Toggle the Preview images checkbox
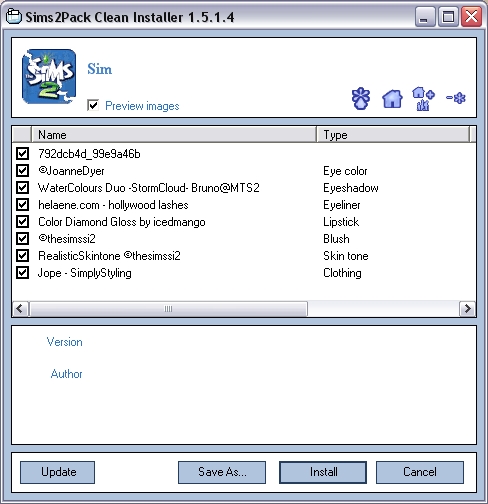The height and width of the screenshot is (504, 488). (93, 105)
